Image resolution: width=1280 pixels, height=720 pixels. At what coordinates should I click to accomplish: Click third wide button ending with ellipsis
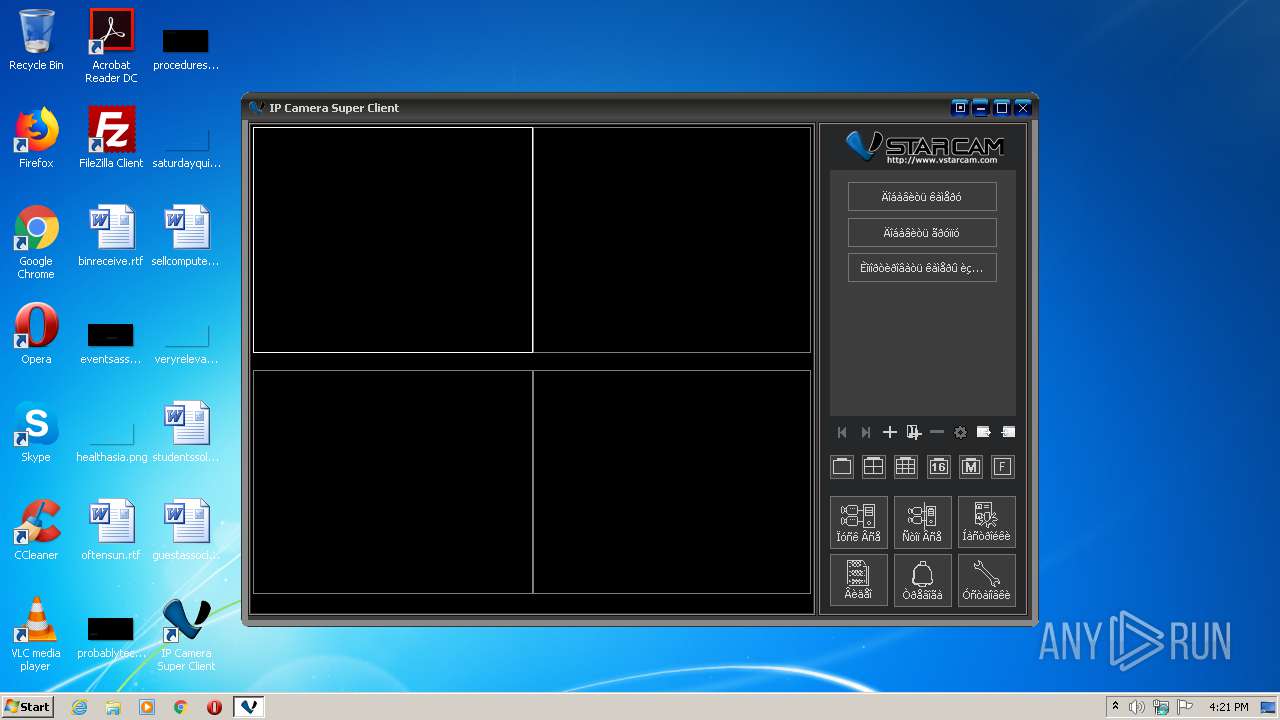[x=922, y=268]
